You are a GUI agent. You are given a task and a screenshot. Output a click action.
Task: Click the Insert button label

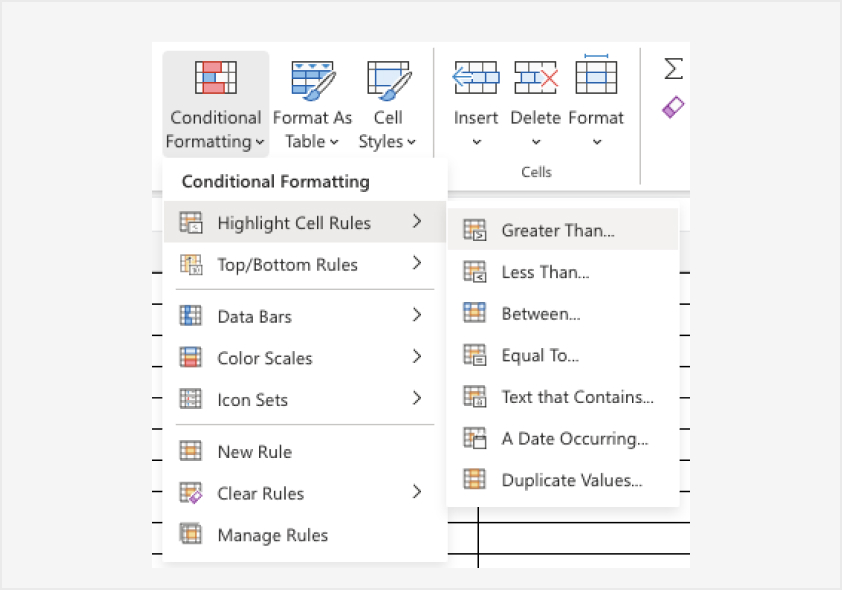tap(476, 118)
